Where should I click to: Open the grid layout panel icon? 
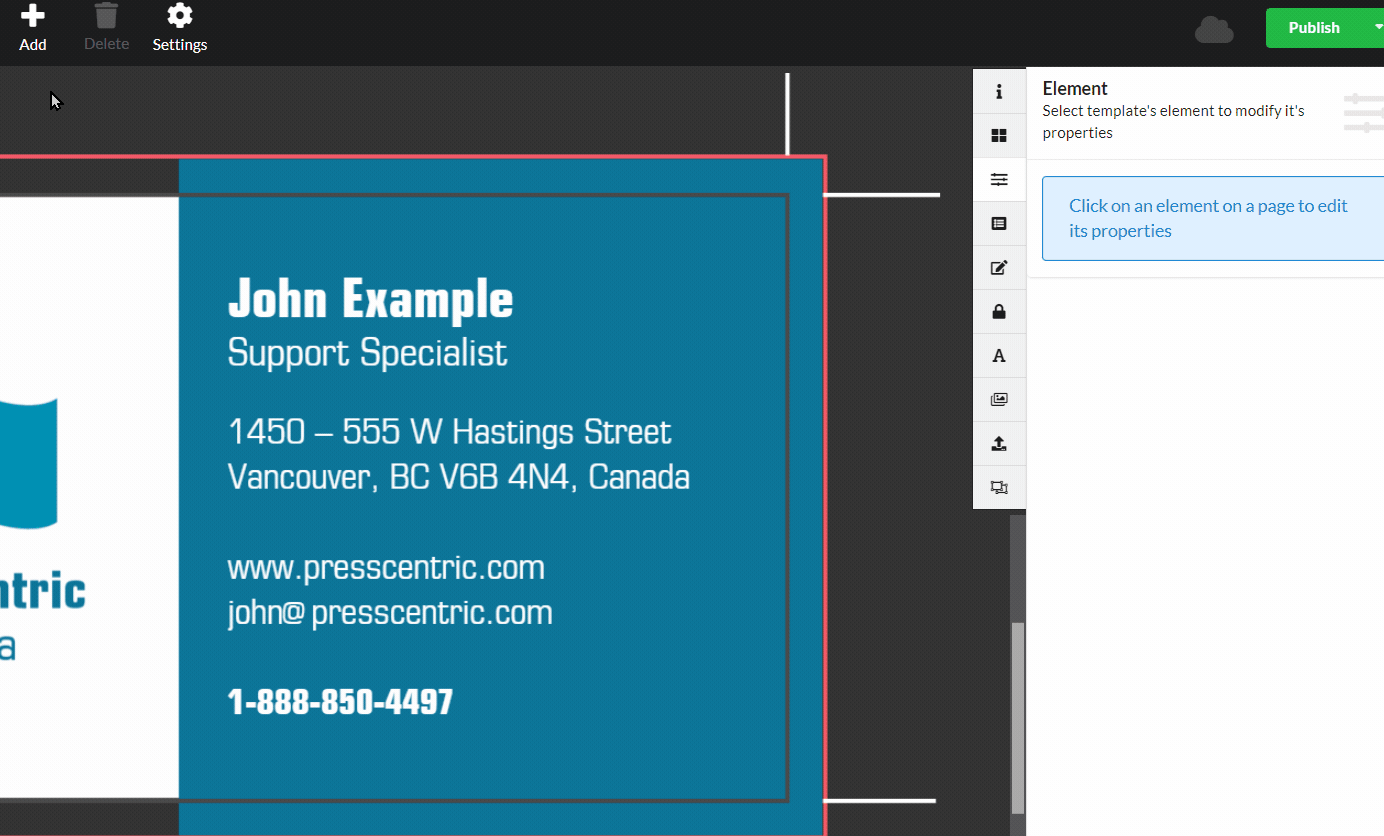coord(999,136)
